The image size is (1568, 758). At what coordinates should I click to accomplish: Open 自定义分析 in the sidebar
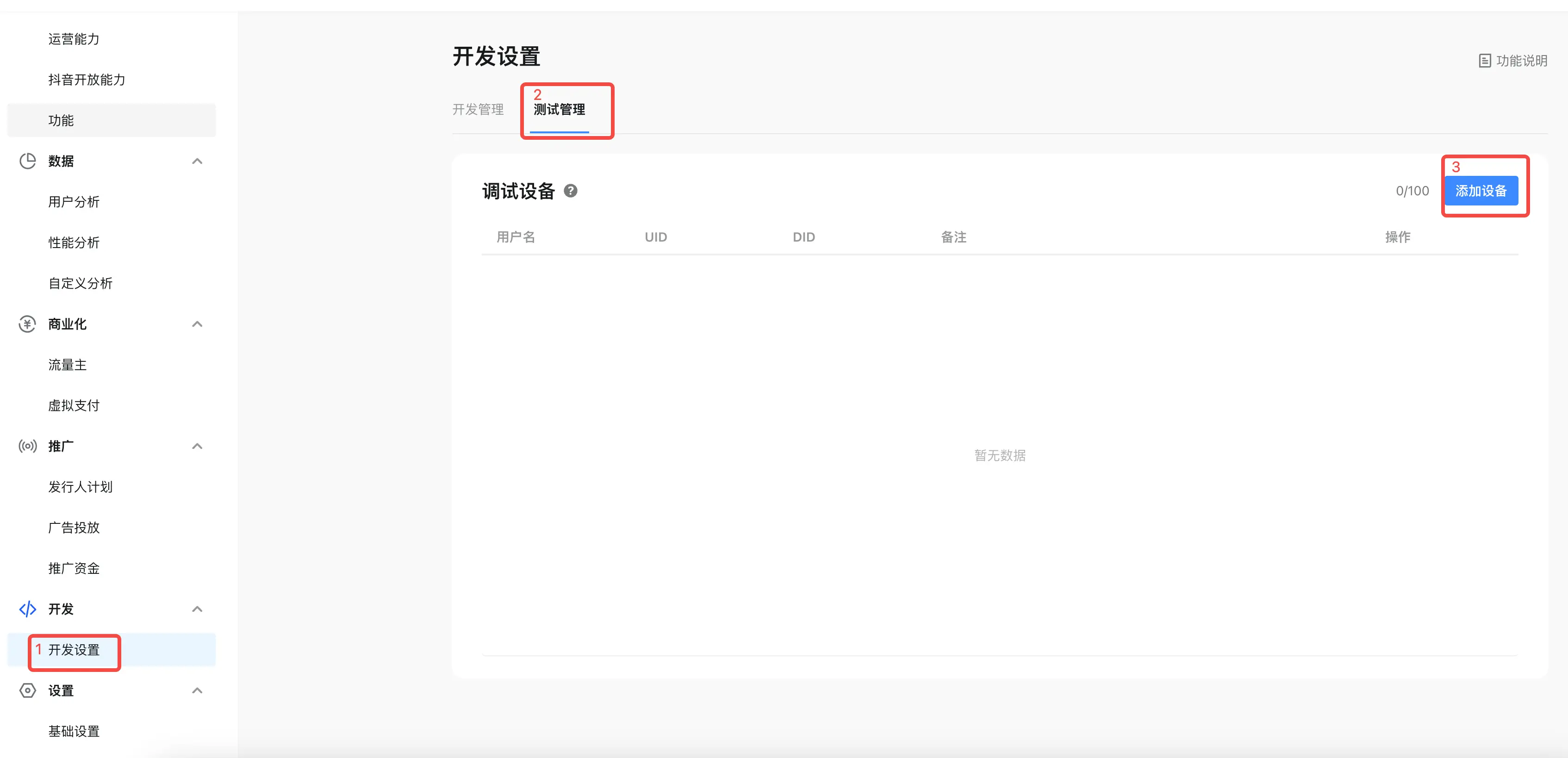(x=81, y=283)
